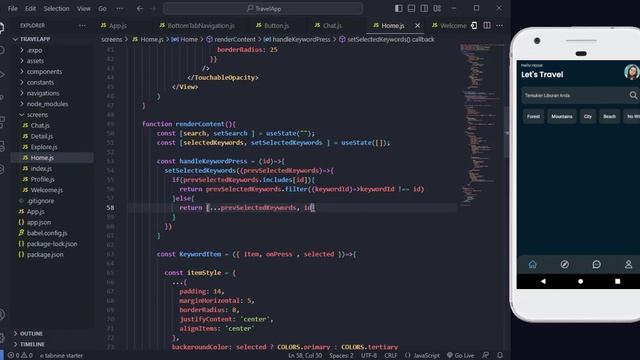The image size is (640, 360).
Task: Open the Go menu
Action: point(102,8)
